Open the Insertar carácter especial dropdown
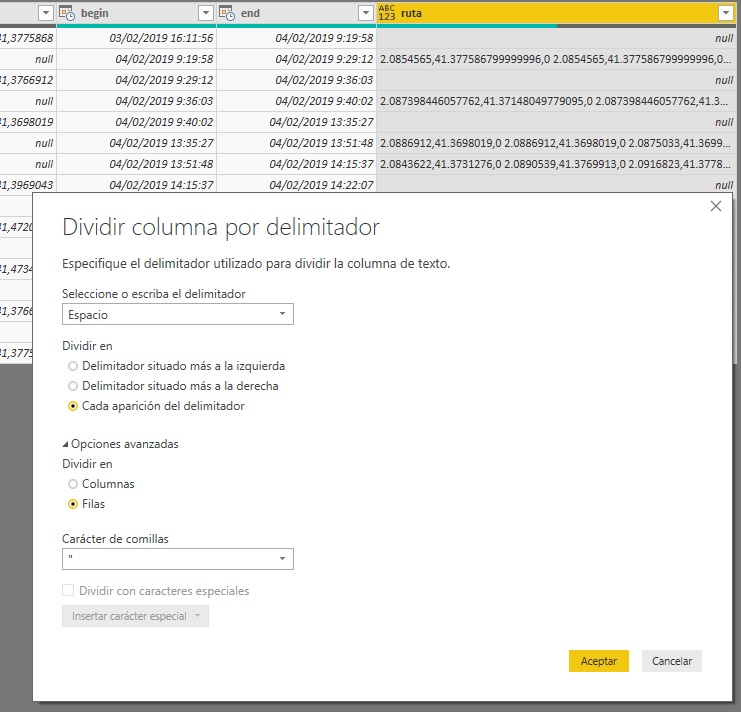 pos(135,616)
